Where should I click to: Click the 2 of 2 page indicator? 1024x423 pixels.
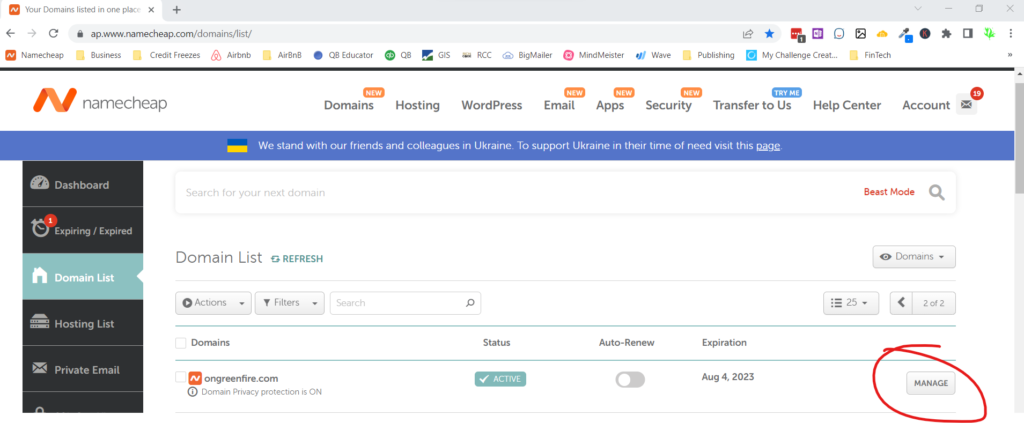[933, 303]
